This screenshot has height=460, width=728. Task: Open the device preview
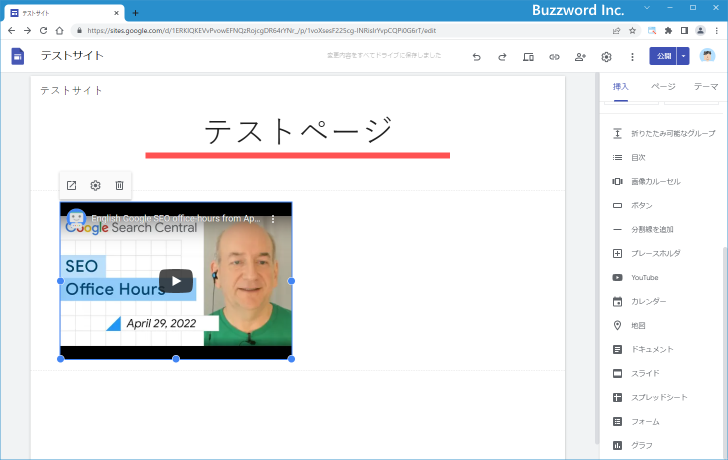tap(528, 57)
